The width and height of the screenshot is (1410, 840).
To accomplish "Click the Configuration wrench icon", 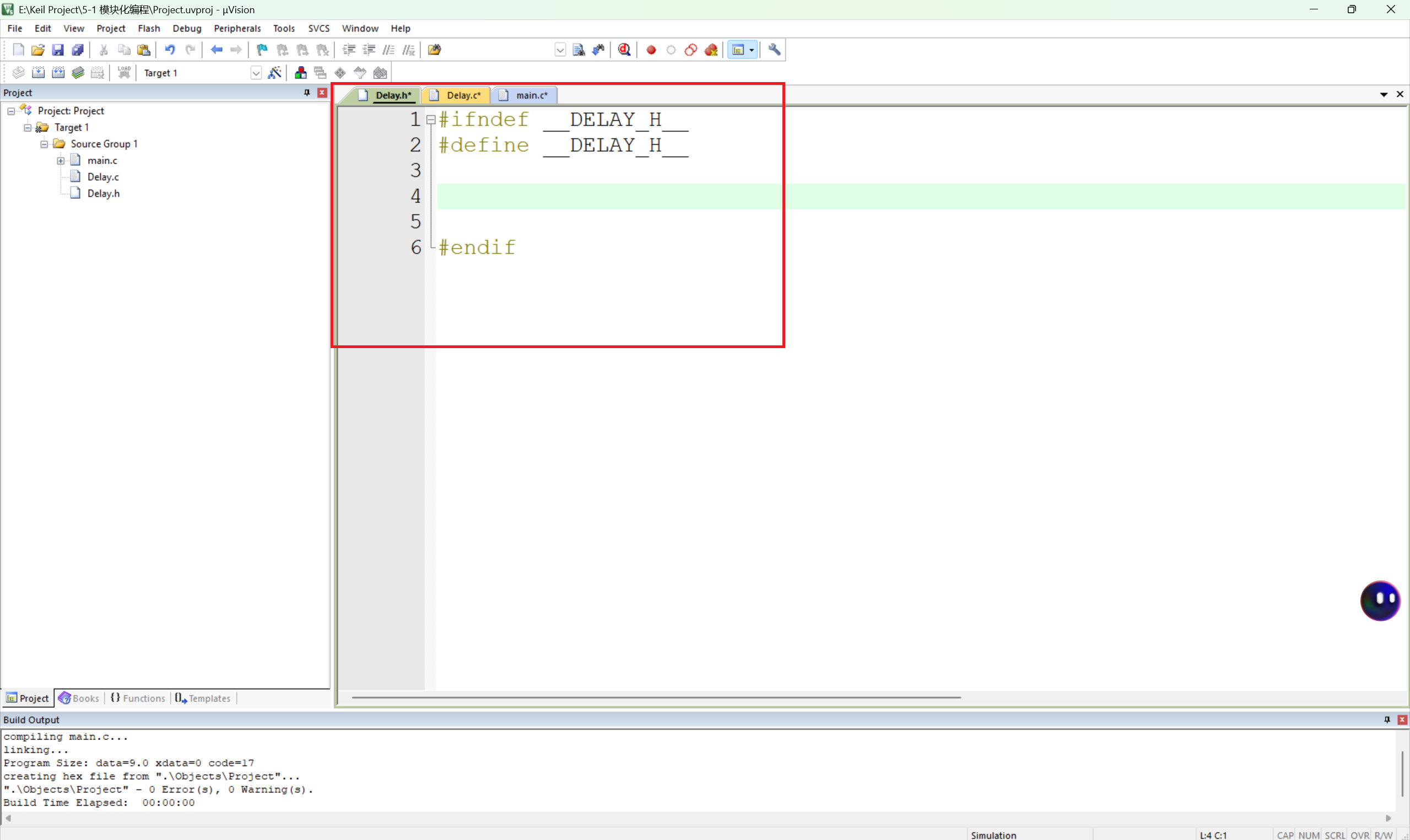I will (774, 50).
